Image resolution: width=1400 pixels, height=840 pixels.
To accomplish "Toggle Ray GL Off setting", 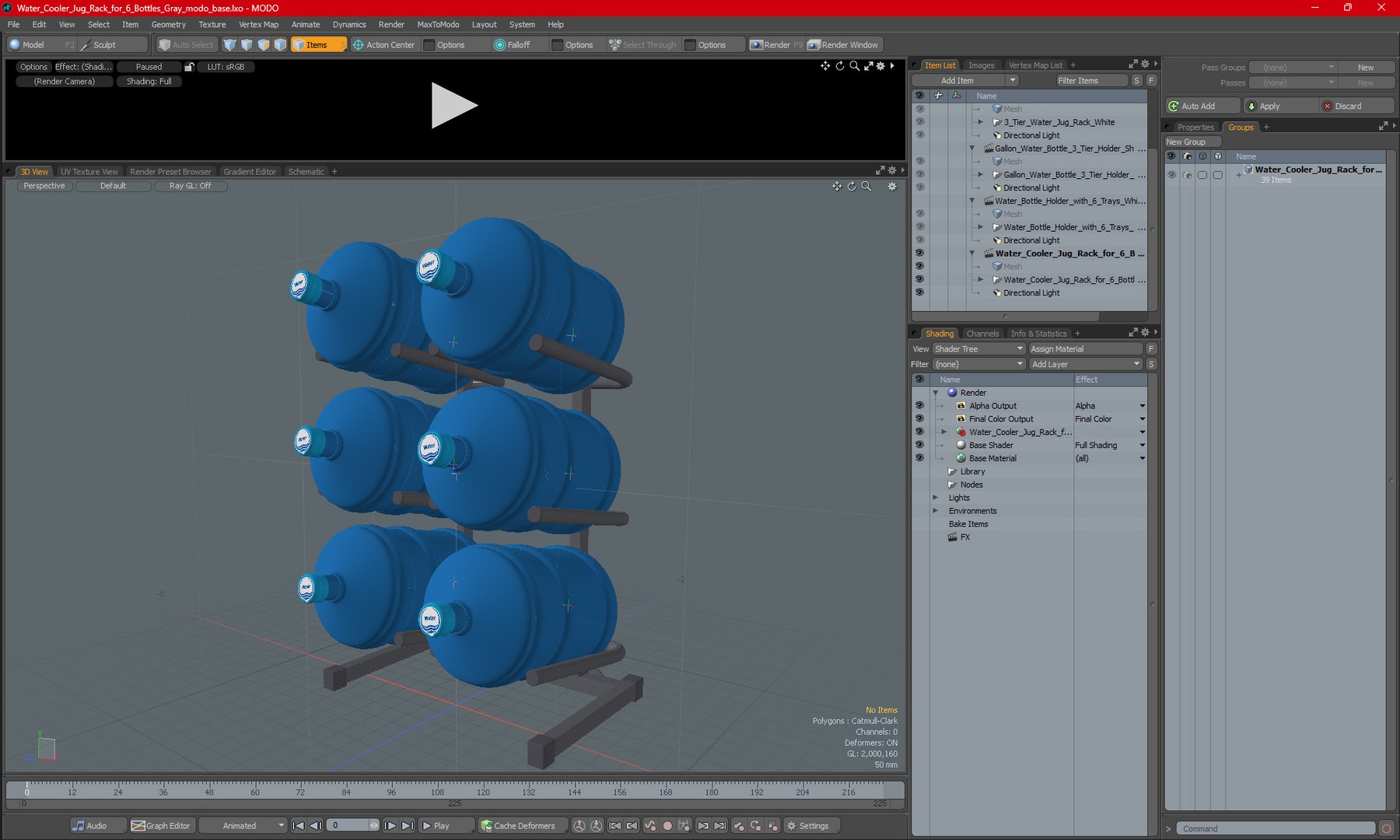I will coord(190,186).
